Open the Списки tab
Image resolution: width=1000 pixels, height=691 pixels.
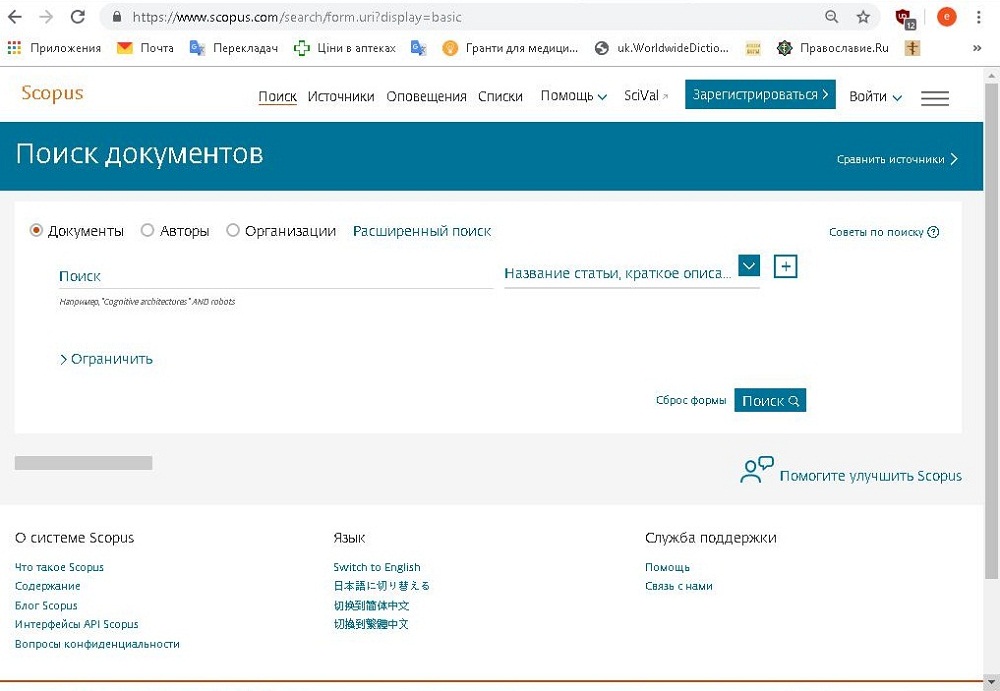pyautogui.click(x=500, y=96)
